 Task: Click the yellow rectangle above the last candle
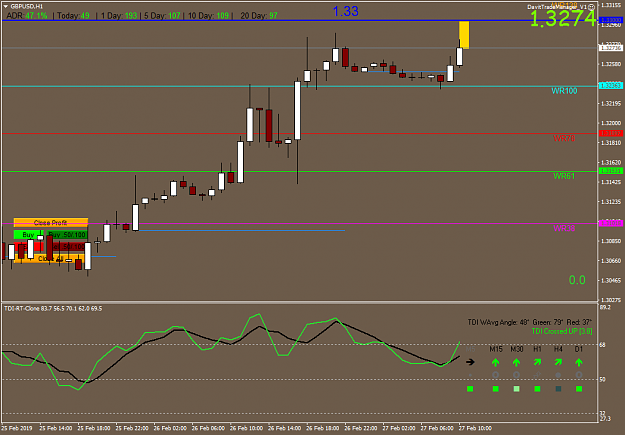(x=464, y=35)
